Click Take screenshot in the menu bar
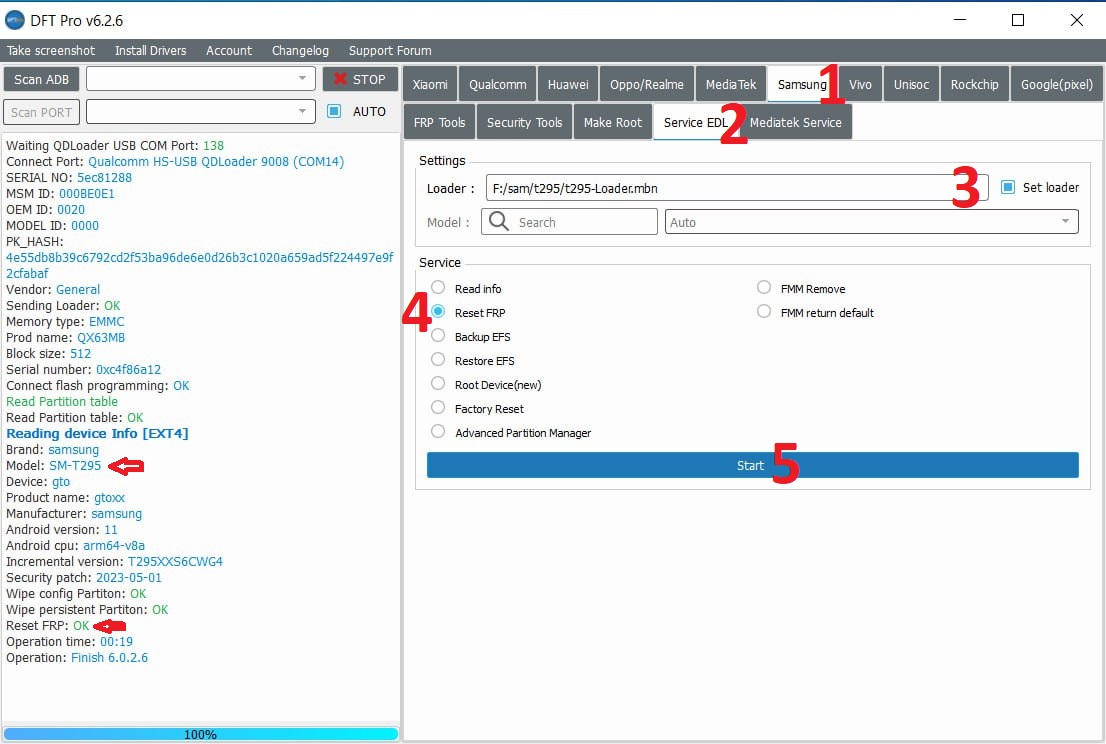1106x744 pixels. (51, 50)
